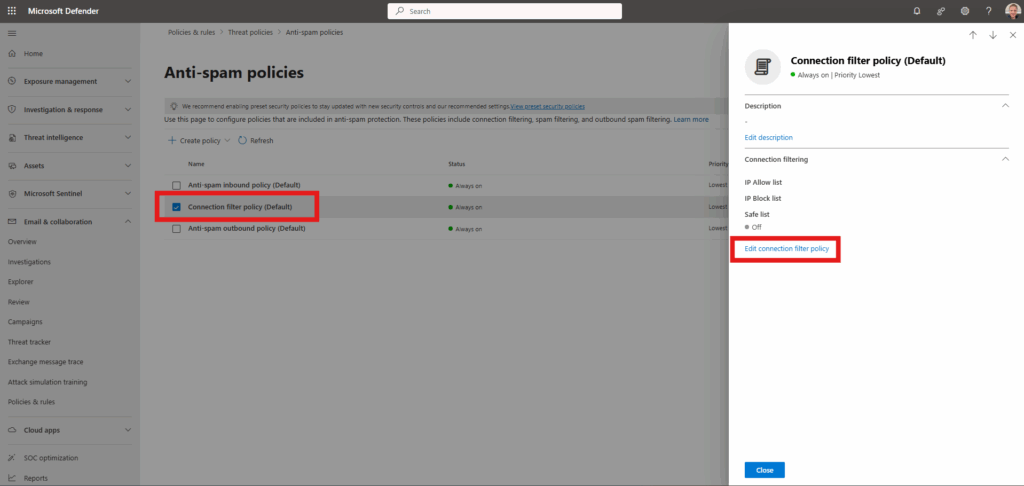Open Reports in sidebar
The width and height of the screenshot is (1024, 486).
pos(36,478)
